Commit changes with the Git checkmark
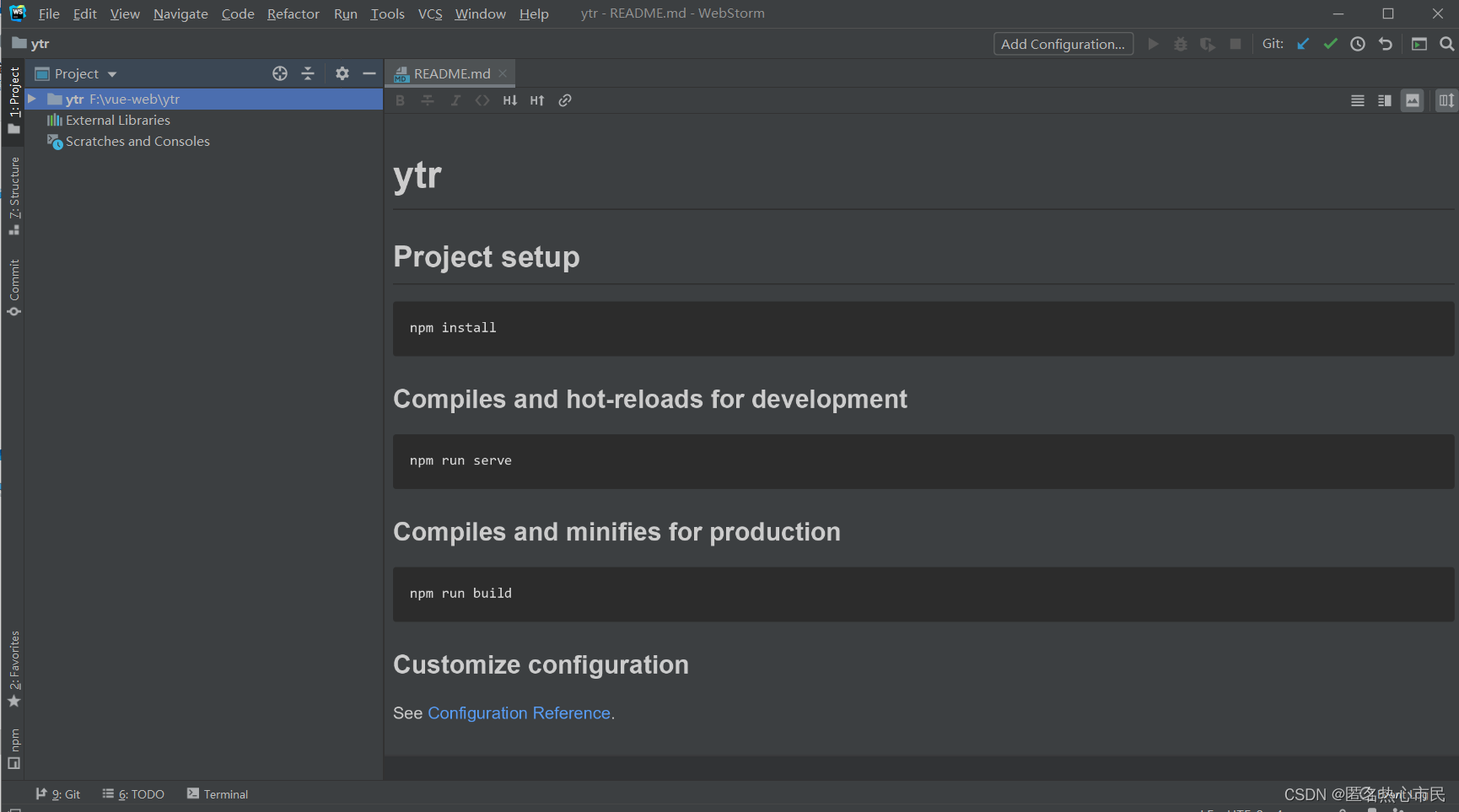The height and width of the screenshot is (812, 1459). pyautogui.click(x=1330, y=44)
